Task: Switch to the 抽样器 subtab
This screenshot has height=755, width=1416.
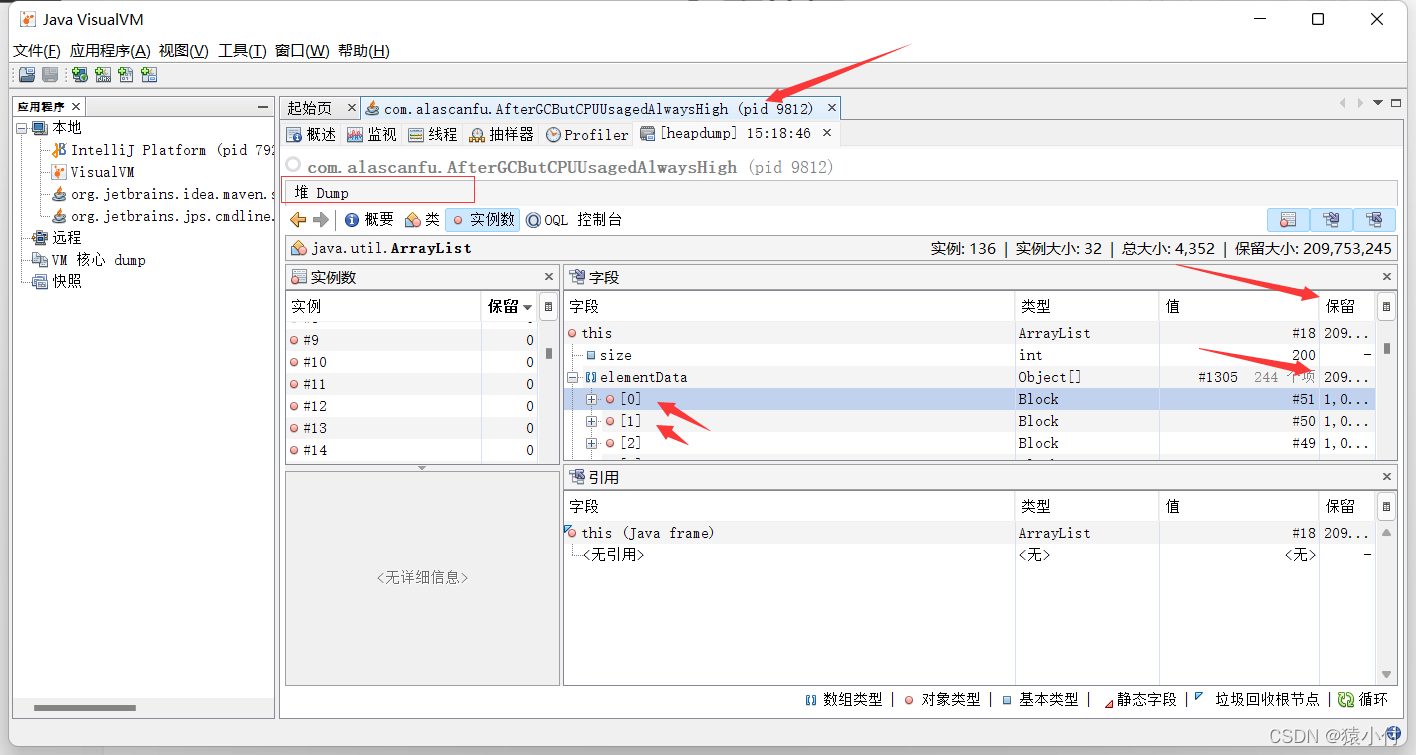Action: pos(502,134)
